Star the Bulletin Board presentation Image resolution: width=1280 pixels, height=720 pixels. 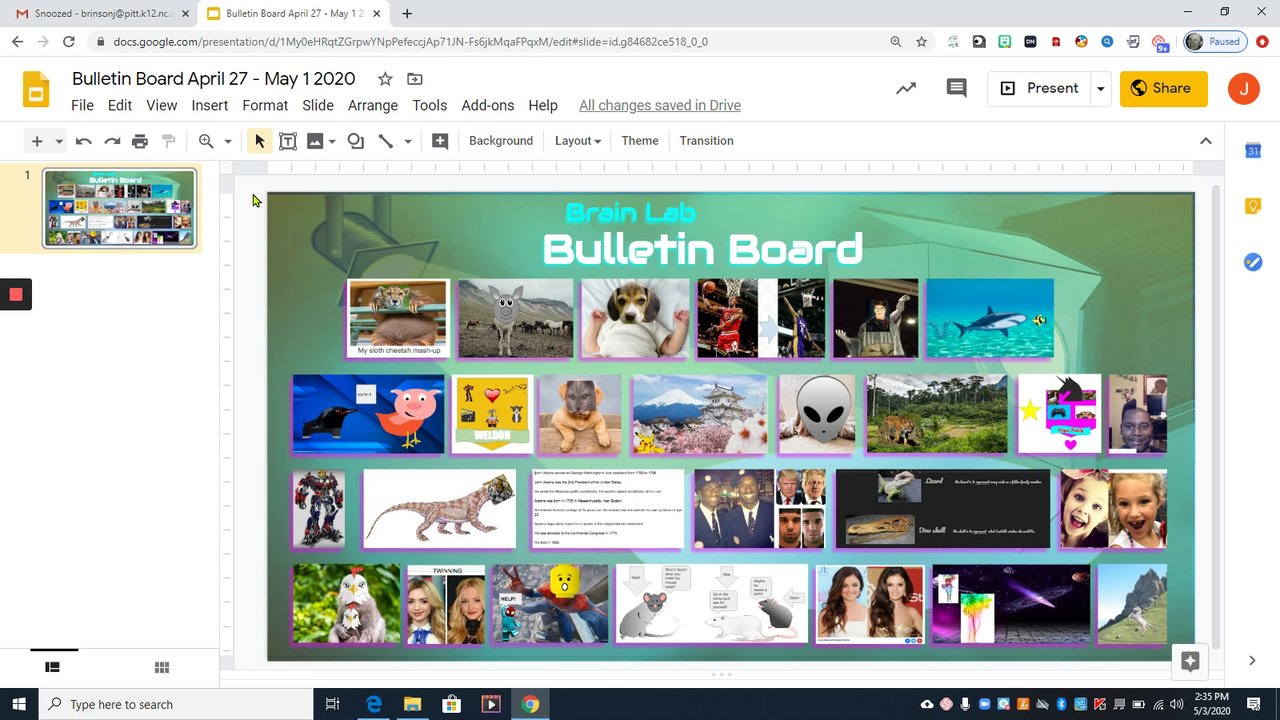click(385, 79)
